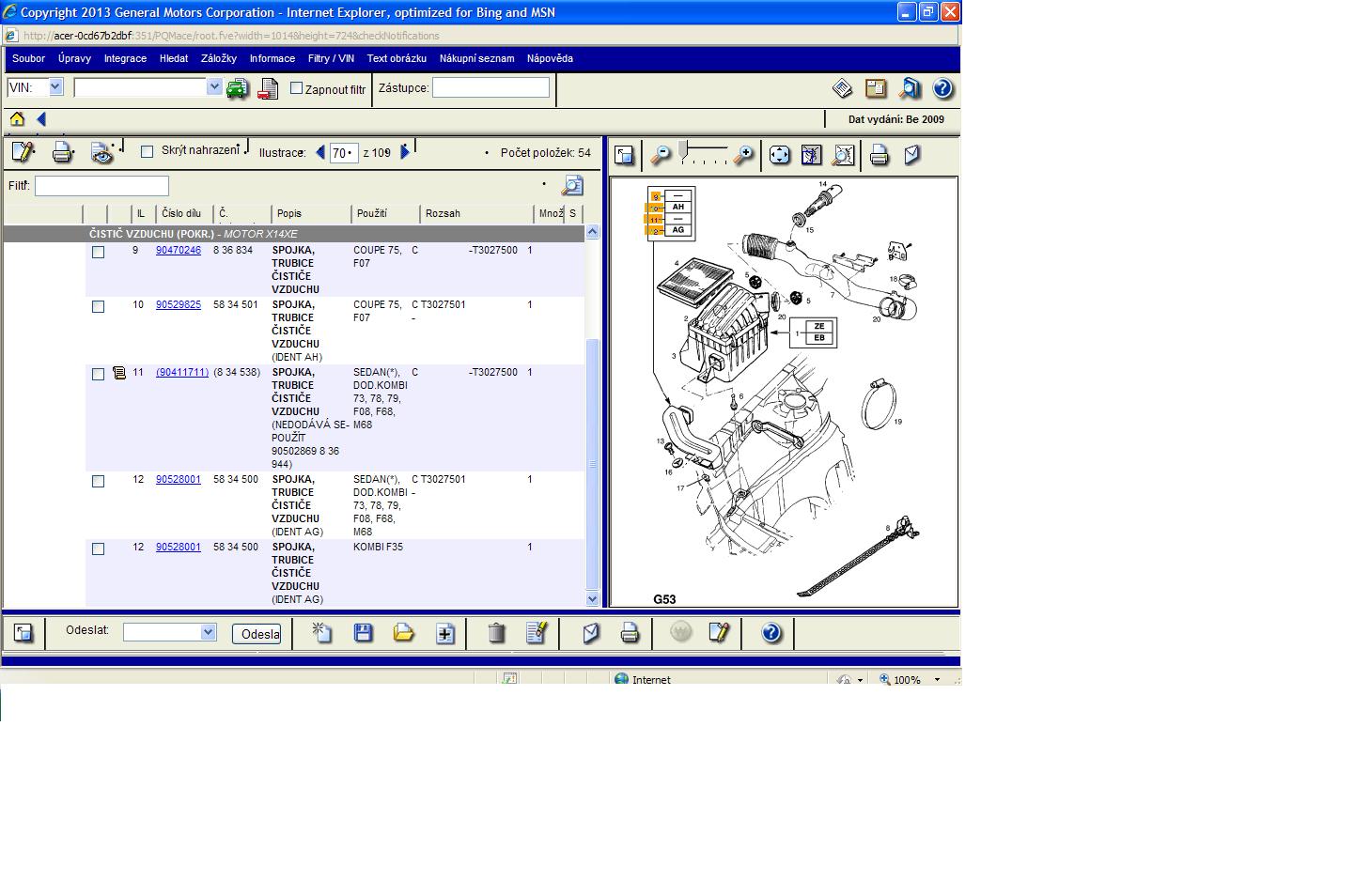1370x896 pixels.
Task: Enable the Zapnout filtr checkbox
Action: tap(297, 88)
